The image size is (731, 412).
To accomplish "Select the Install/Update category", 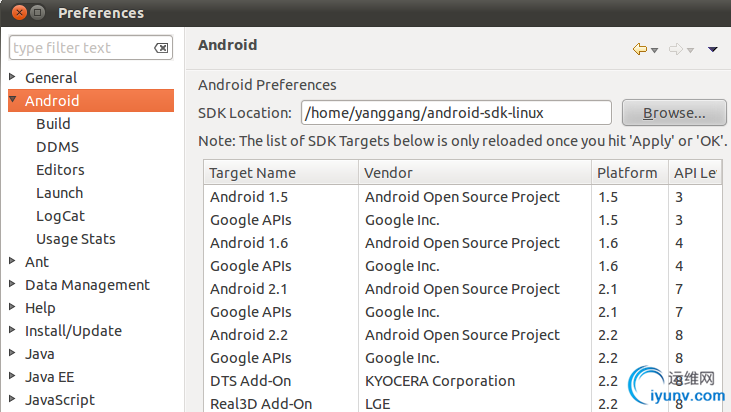I will click(x=73, y=331).
